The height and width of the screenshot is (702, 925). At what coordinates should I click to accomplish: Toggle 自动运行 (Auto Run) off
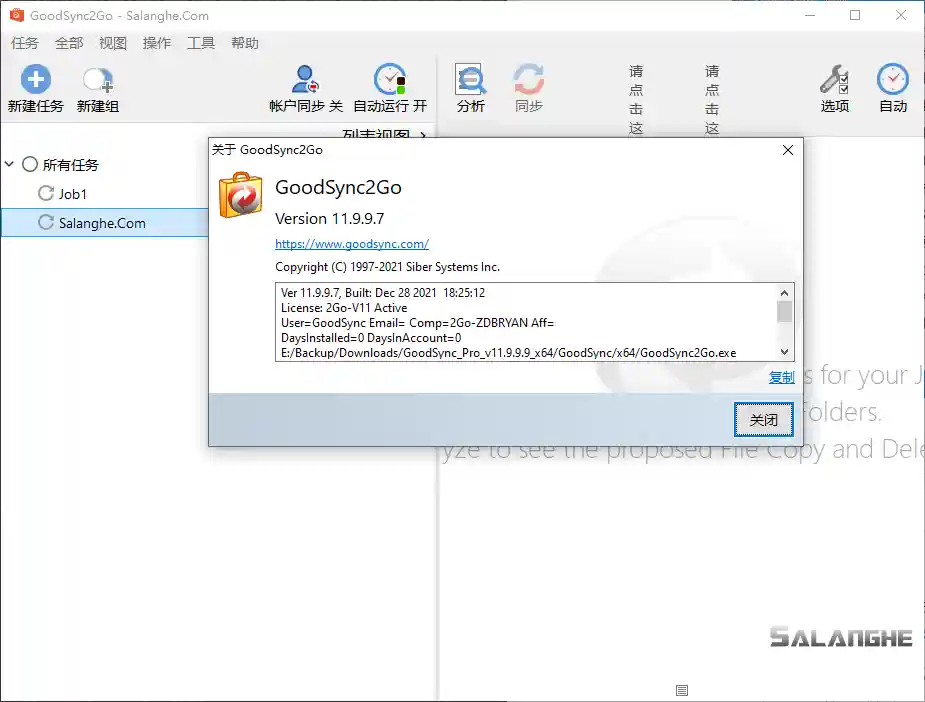coord(390,78)
